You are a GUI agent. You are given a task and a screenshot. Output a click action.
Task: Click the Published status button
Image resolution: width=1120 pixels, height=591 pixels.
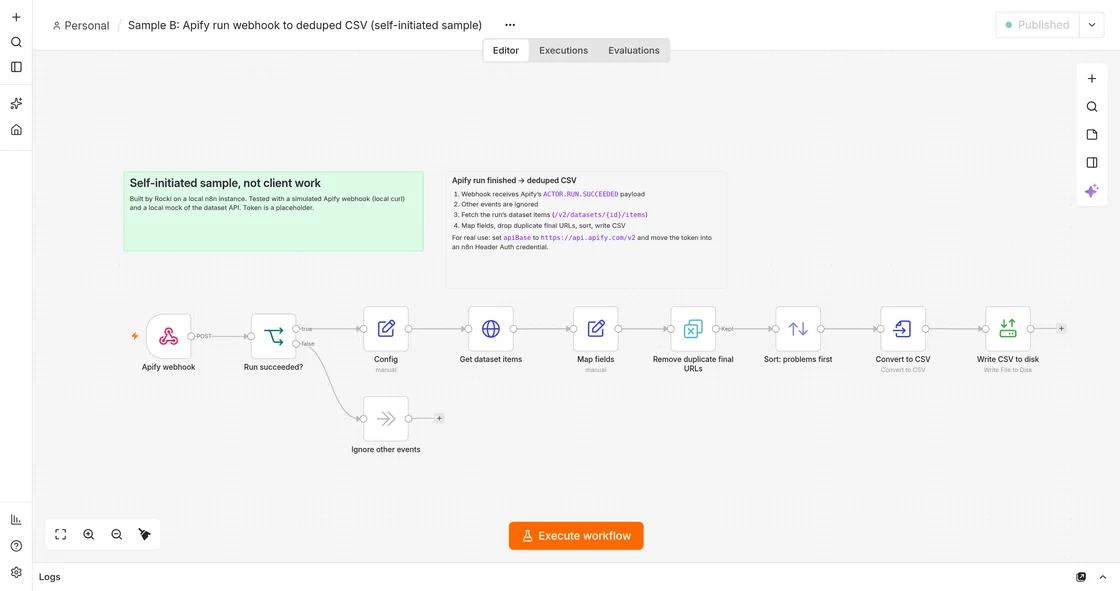click(1037, 25)
